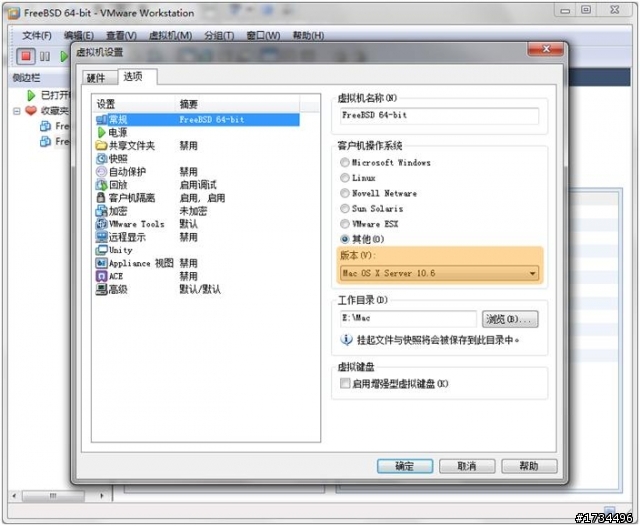
Task: Click the 浏览(B)... button
Action: coord(510,319)
